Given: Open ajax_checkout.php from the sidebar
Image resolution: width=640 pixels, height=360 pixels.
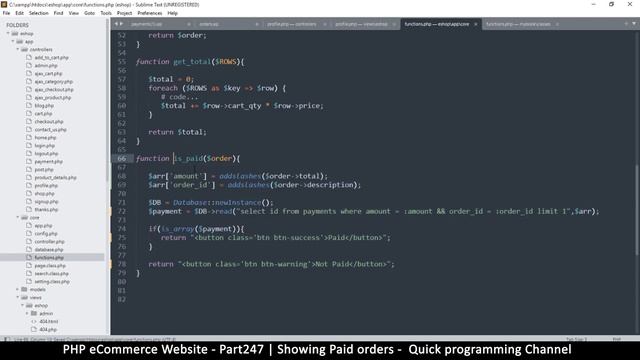Looking at the screenshot, I should [54, 89].
